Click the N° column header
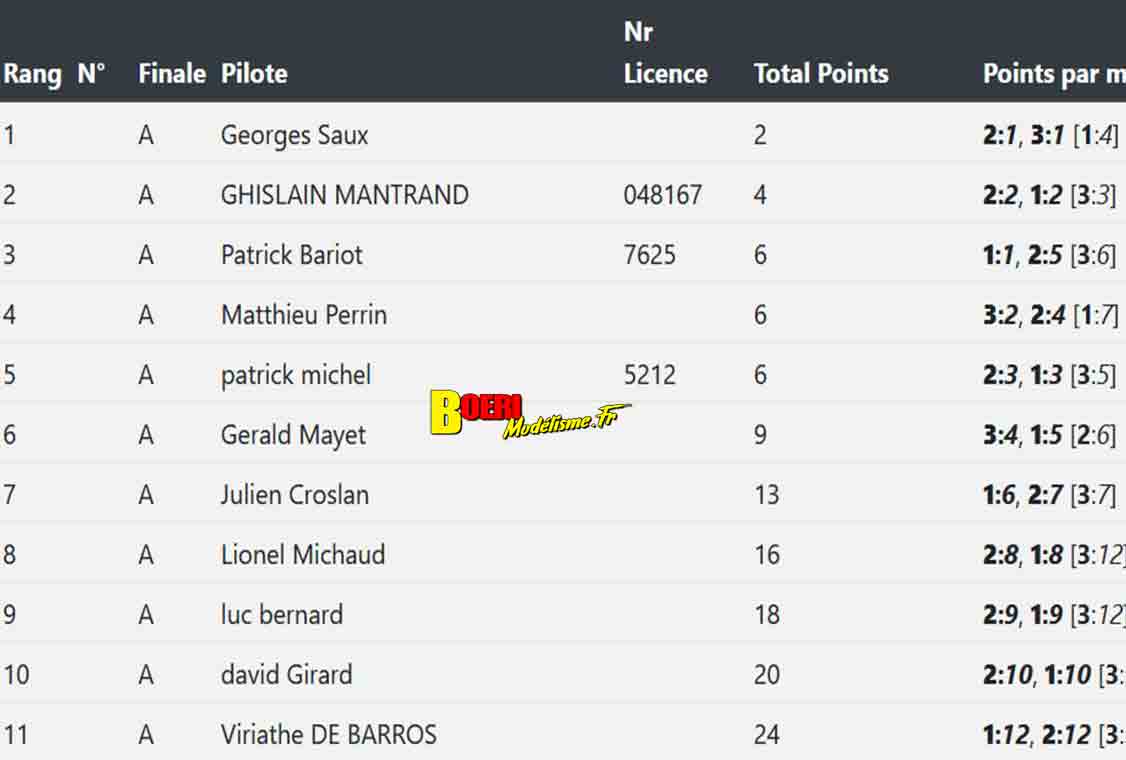The height and width of the screenshot is (760, 1126). coord(91,73)
